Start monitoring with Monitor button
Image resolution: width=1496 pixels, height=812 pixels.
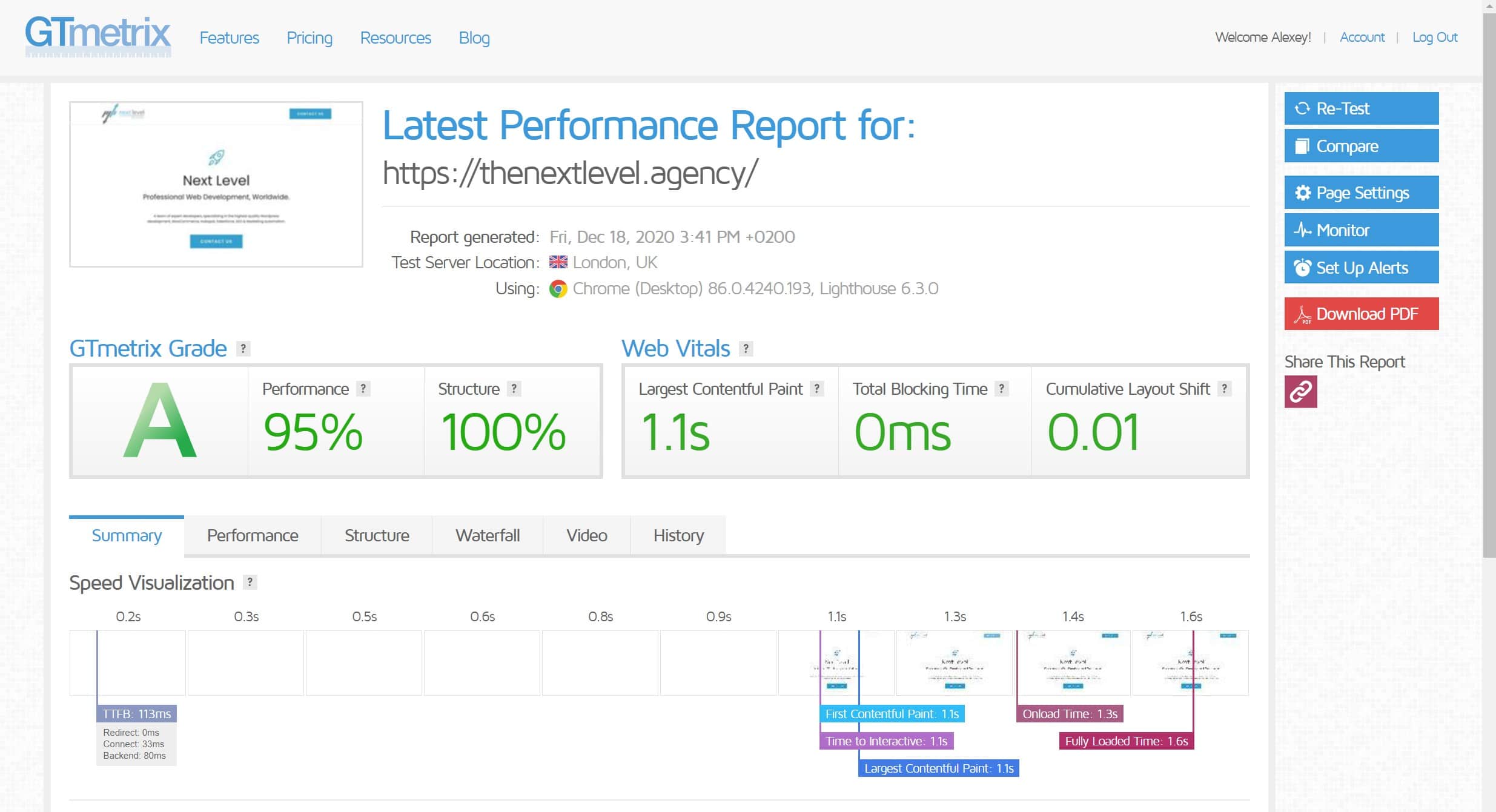pyautogui.click(x=1361, y=230)
